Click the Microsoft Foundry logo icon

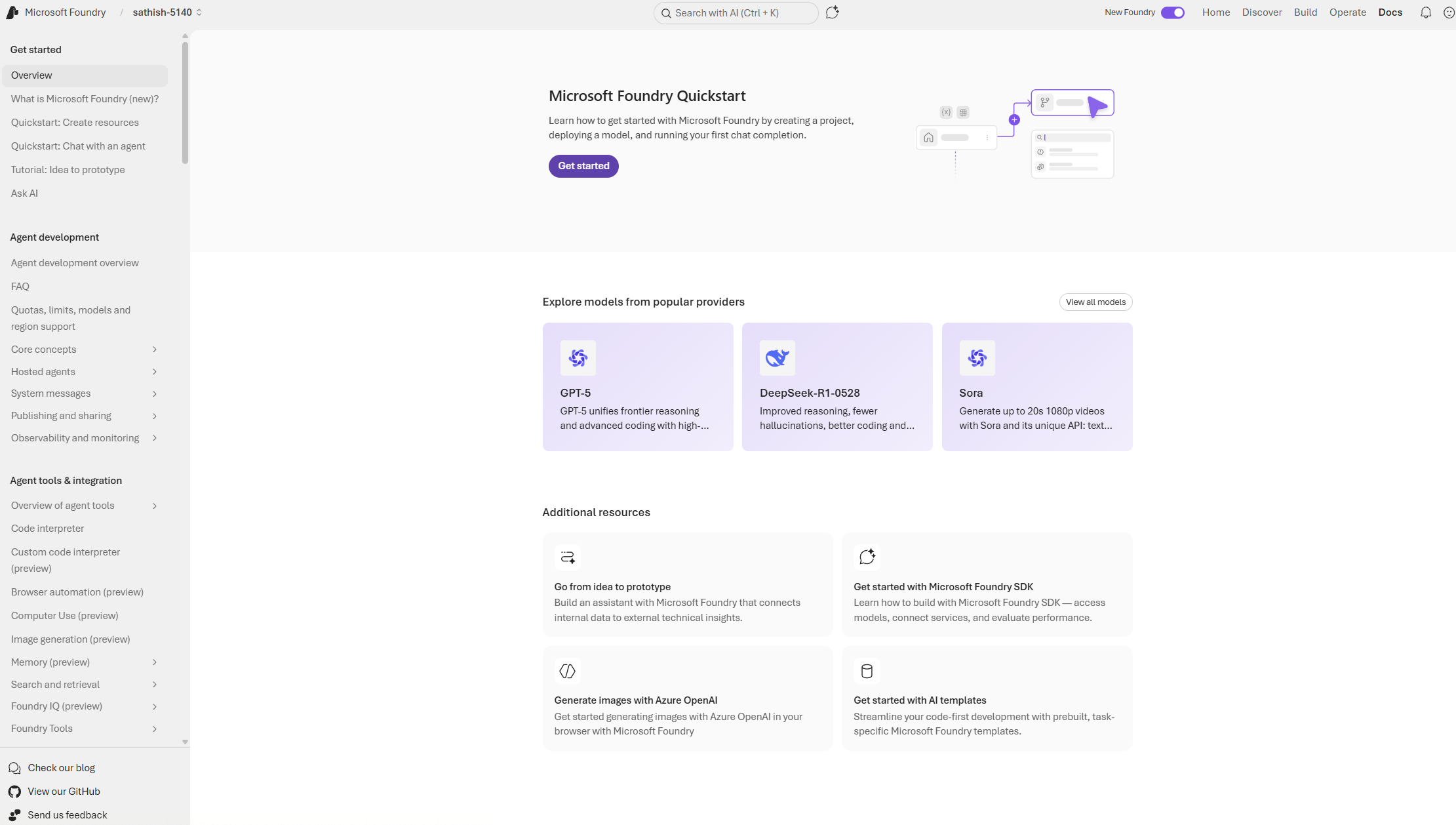click(x=12, y=12)
